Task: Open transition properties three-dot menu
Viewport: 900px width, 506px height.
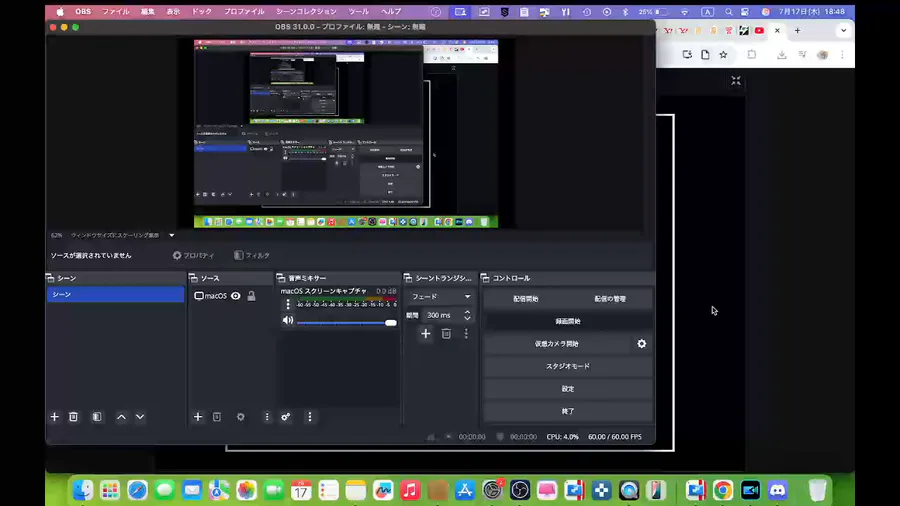Action: point(466,334)
